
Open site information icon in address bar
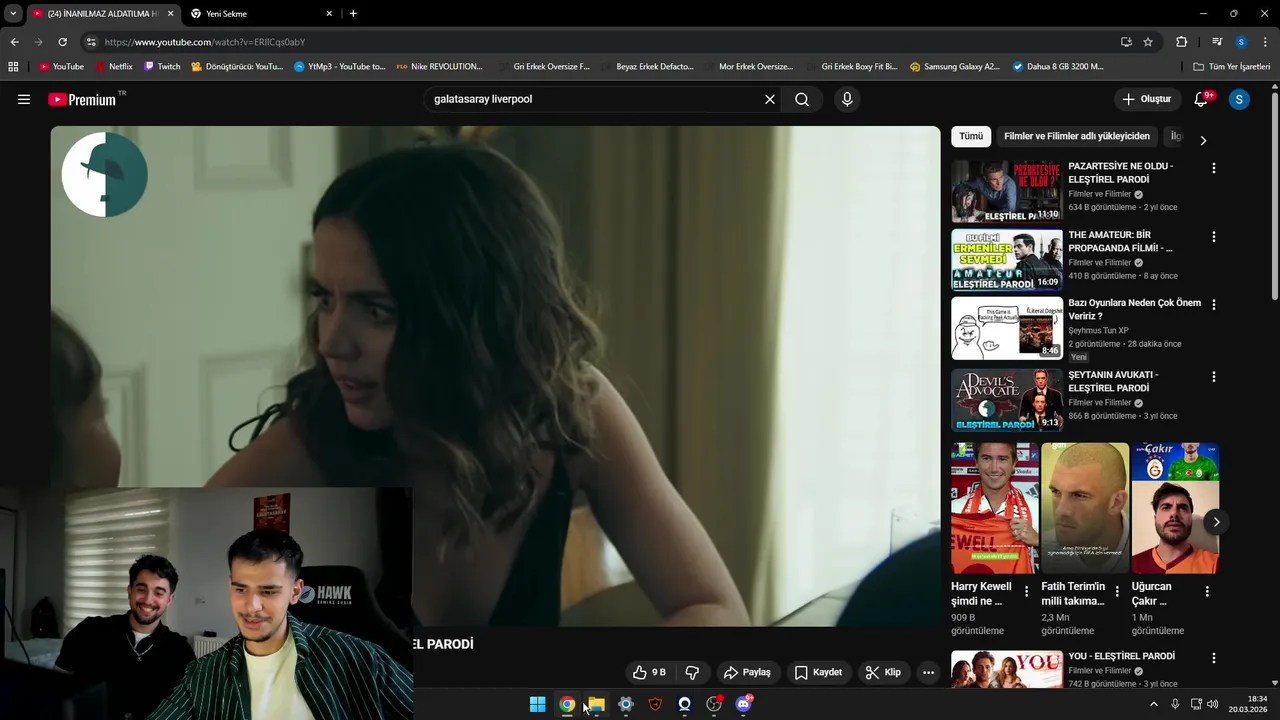[x=91, y=42]
